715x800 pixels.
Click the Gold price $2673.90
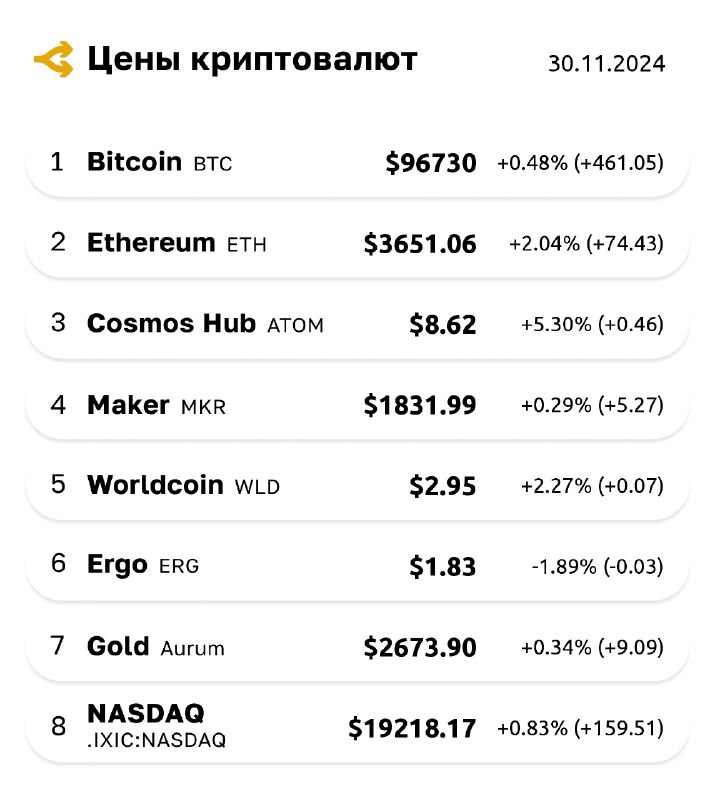pos(420,647)
